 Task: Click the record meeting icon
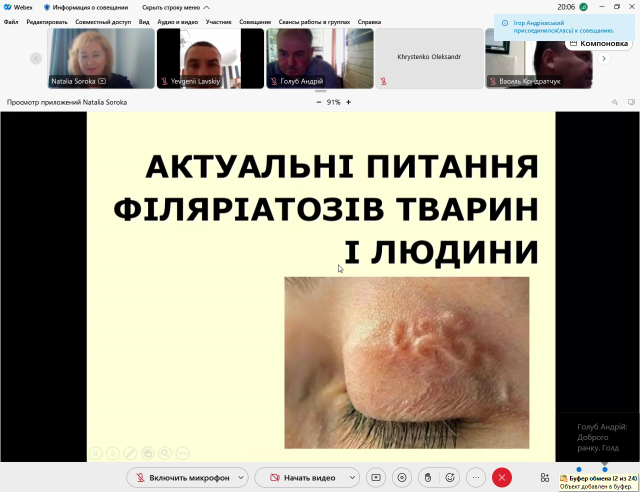[402, 478]
